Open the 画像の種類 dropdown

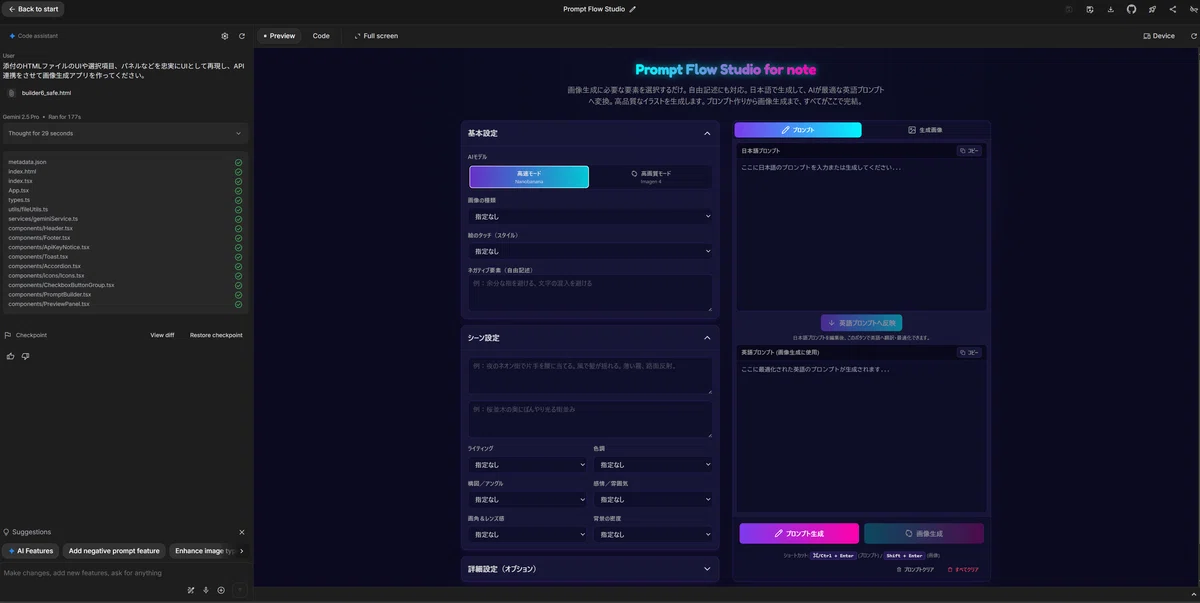590,216
